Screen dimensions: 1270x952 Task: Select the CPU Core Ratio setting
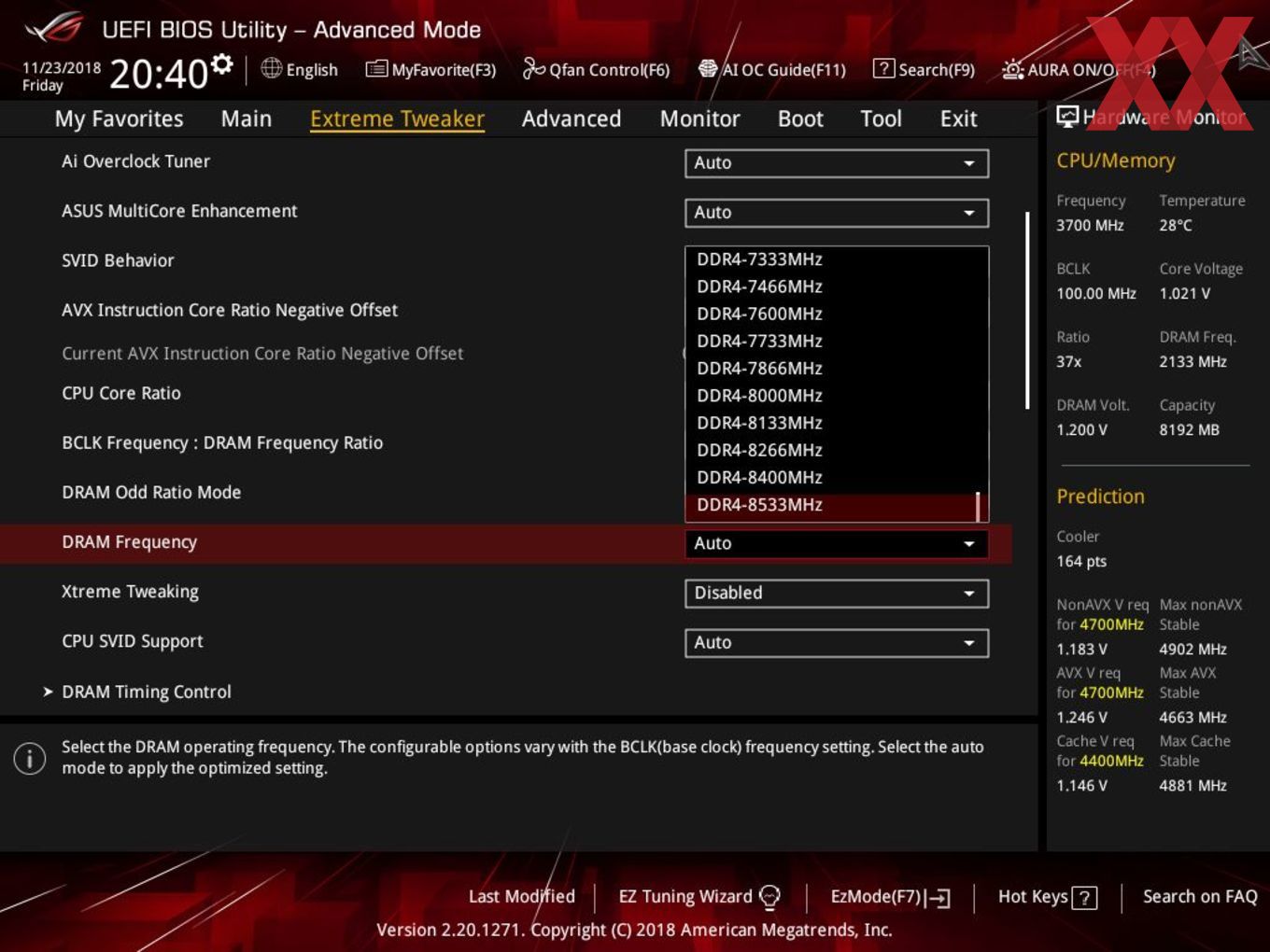click(121, 393)
